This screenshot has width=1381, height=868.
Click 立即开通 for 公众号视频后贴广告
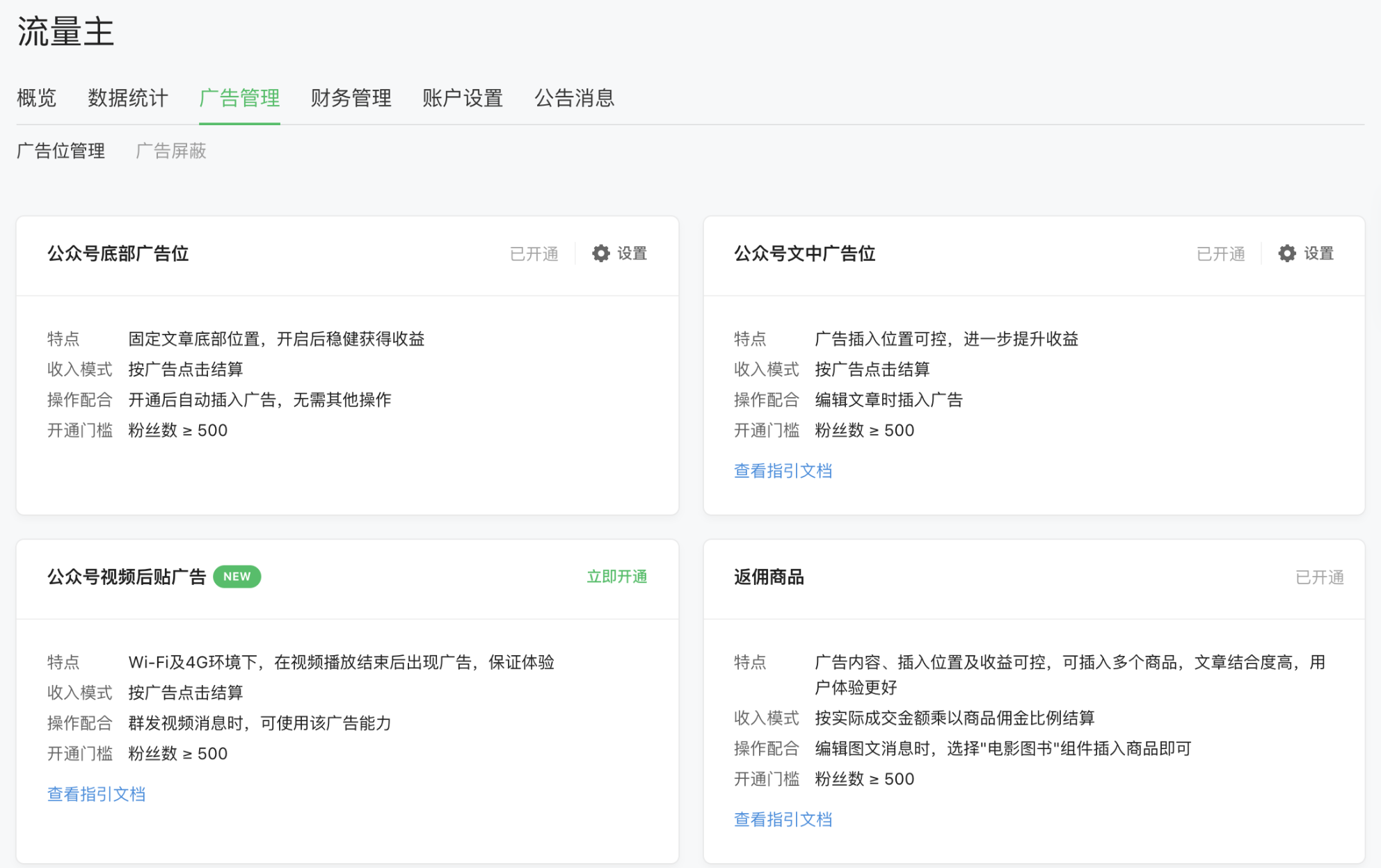pos(617,577)
